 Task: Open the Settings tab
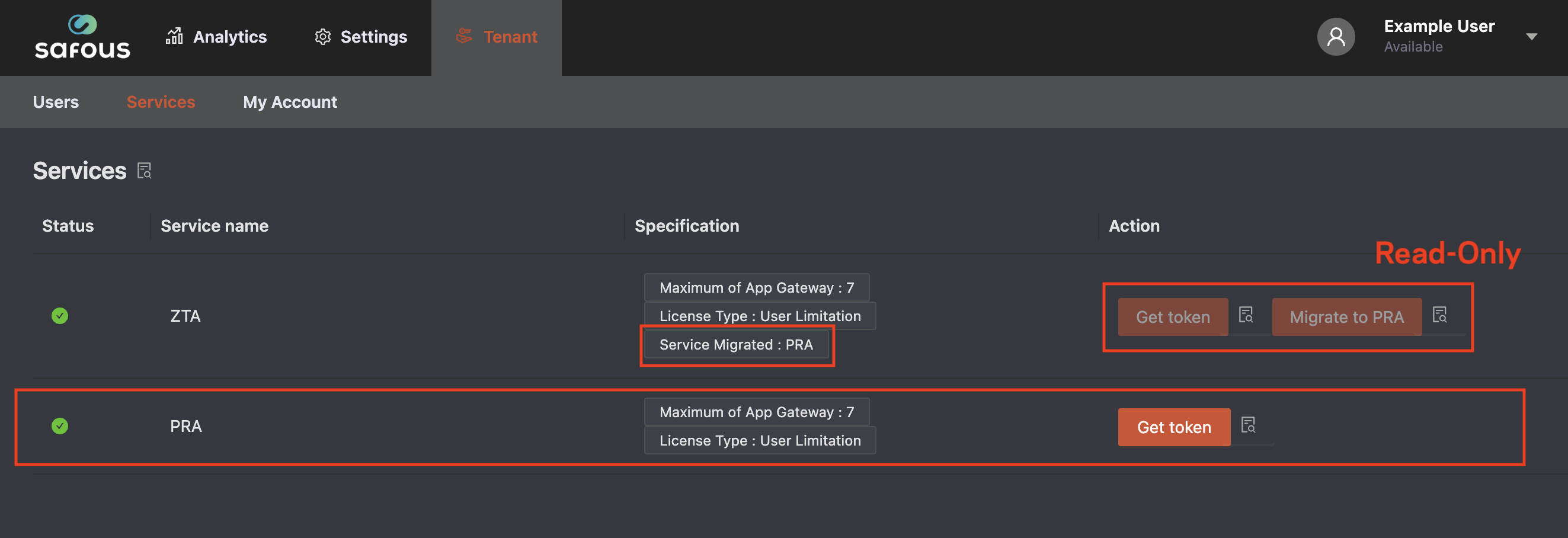361,37
